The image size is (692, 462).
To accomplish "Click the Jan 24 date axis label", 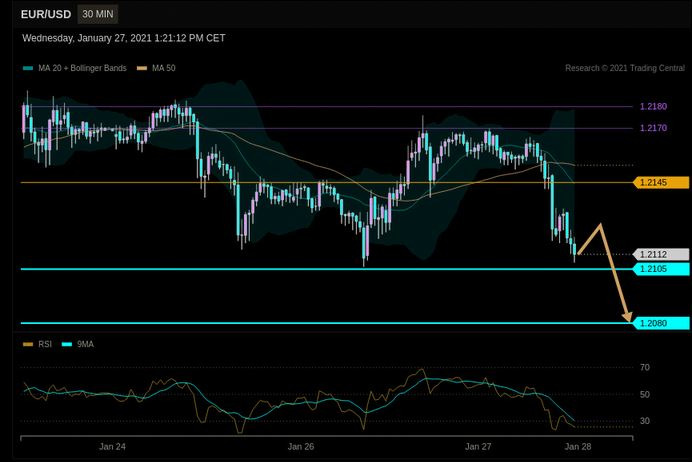I will [112, 447].
